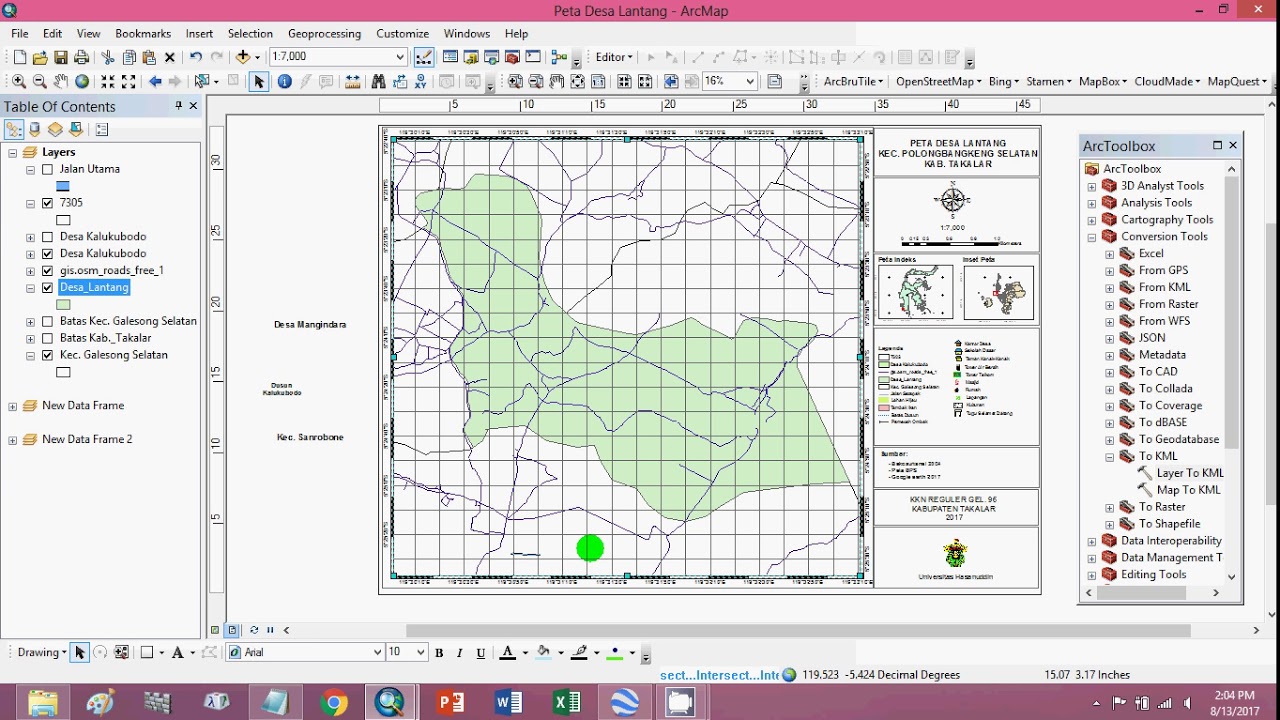The height and width of the screenshot is (720, 1280).
Task: Save the map with the floppy icon
Action: click(61, 57)
